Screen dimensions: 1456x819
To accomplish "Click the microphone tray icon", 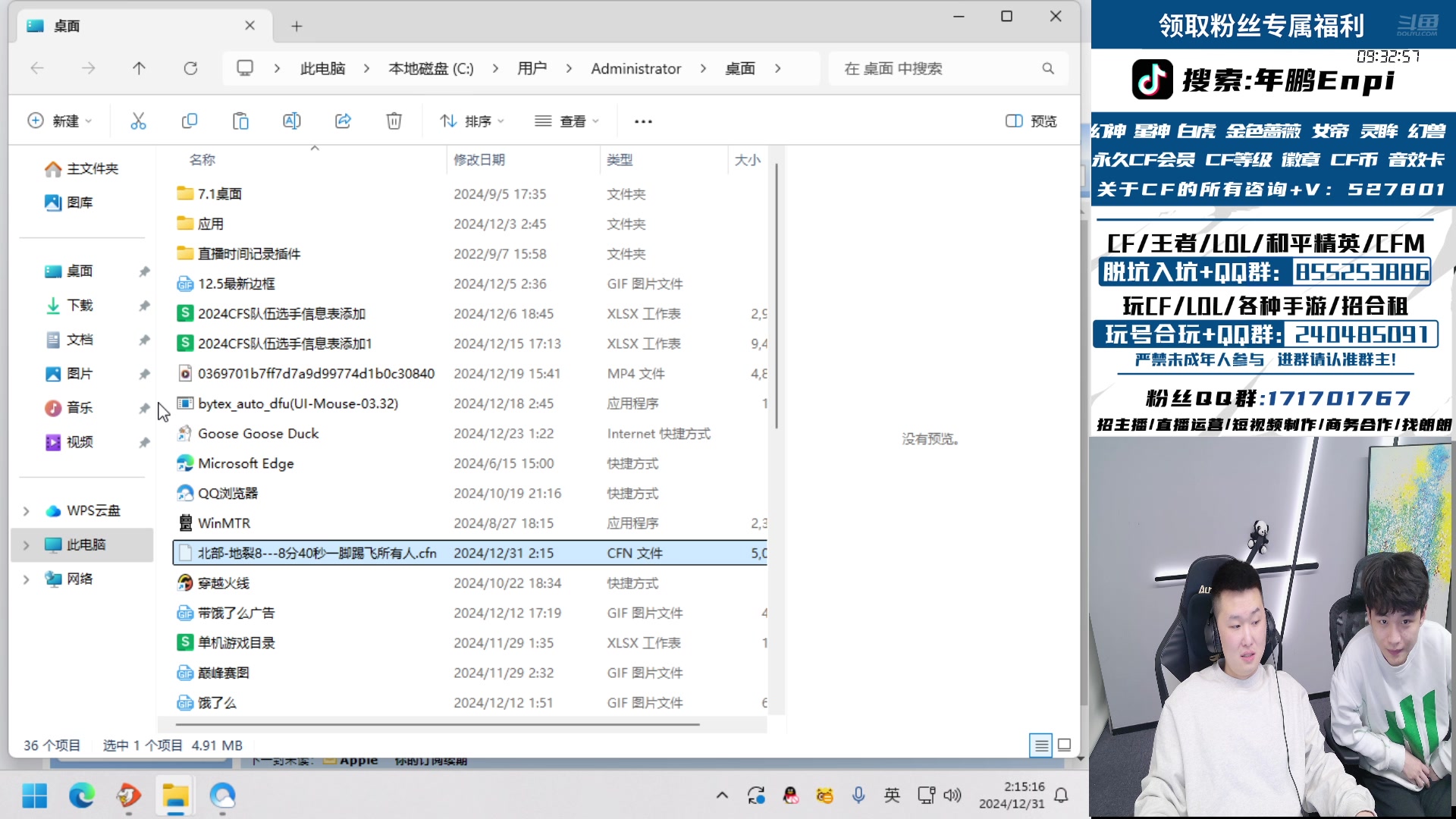I will (x=858, y=795).
